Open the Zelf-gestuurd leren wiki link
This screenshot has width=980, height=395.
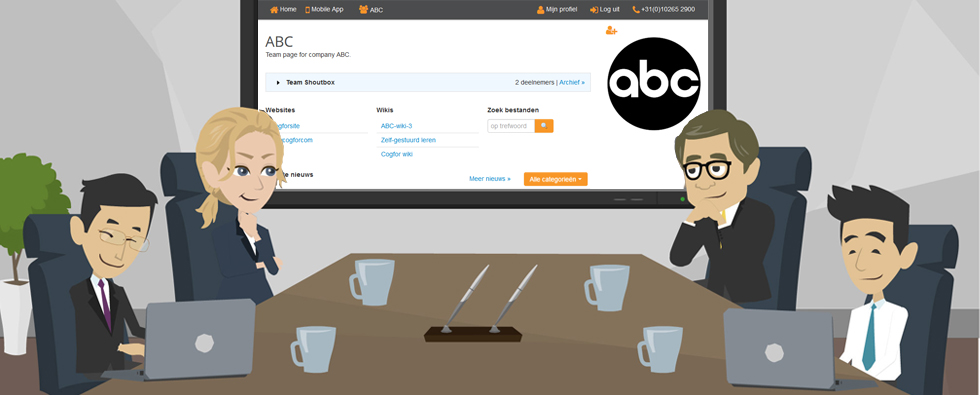pyautogui.click(x=408, y=140)
